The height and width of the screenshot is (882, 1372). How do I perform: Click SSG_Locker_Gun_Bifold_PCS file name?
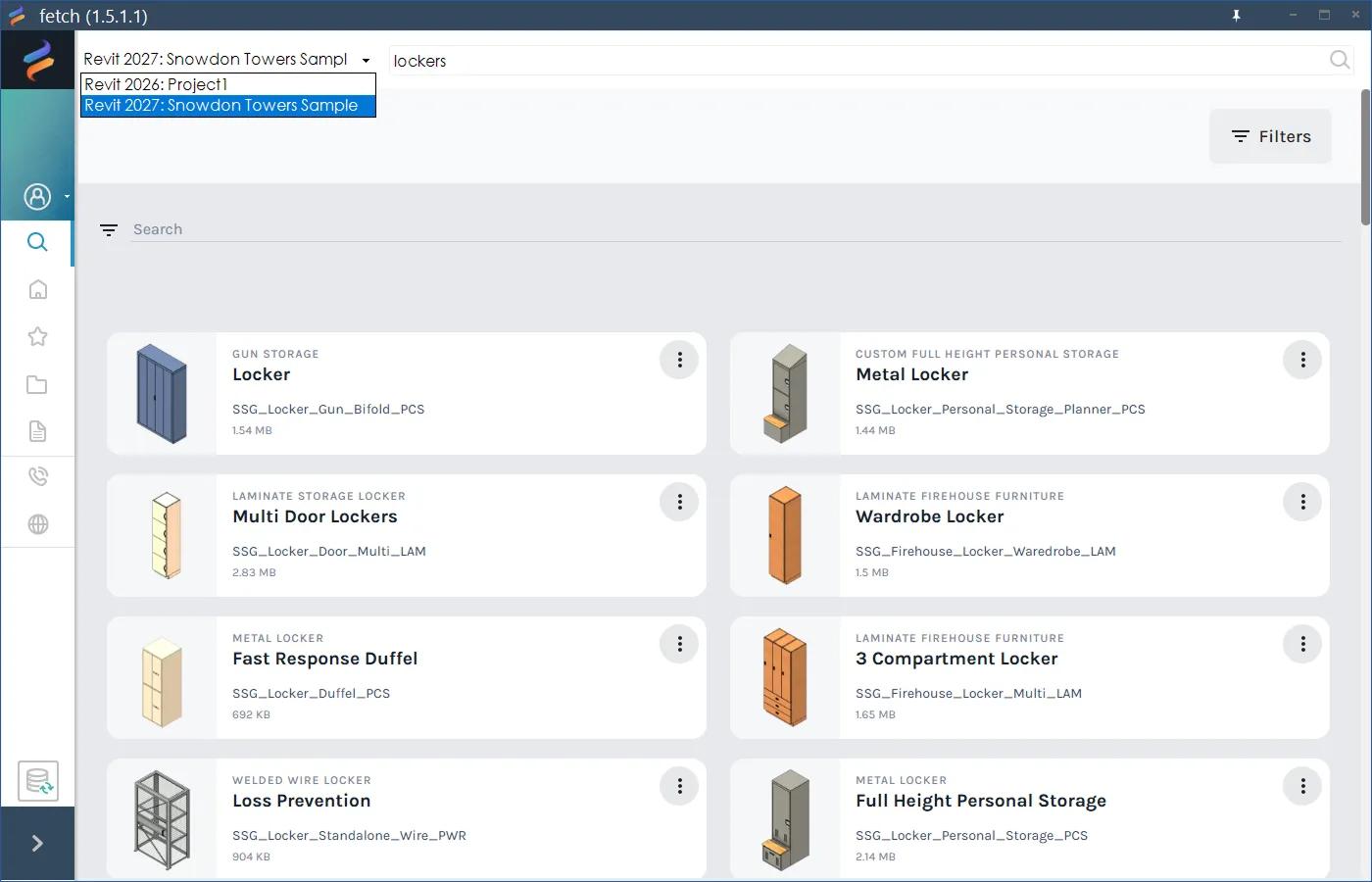[328, 410]
